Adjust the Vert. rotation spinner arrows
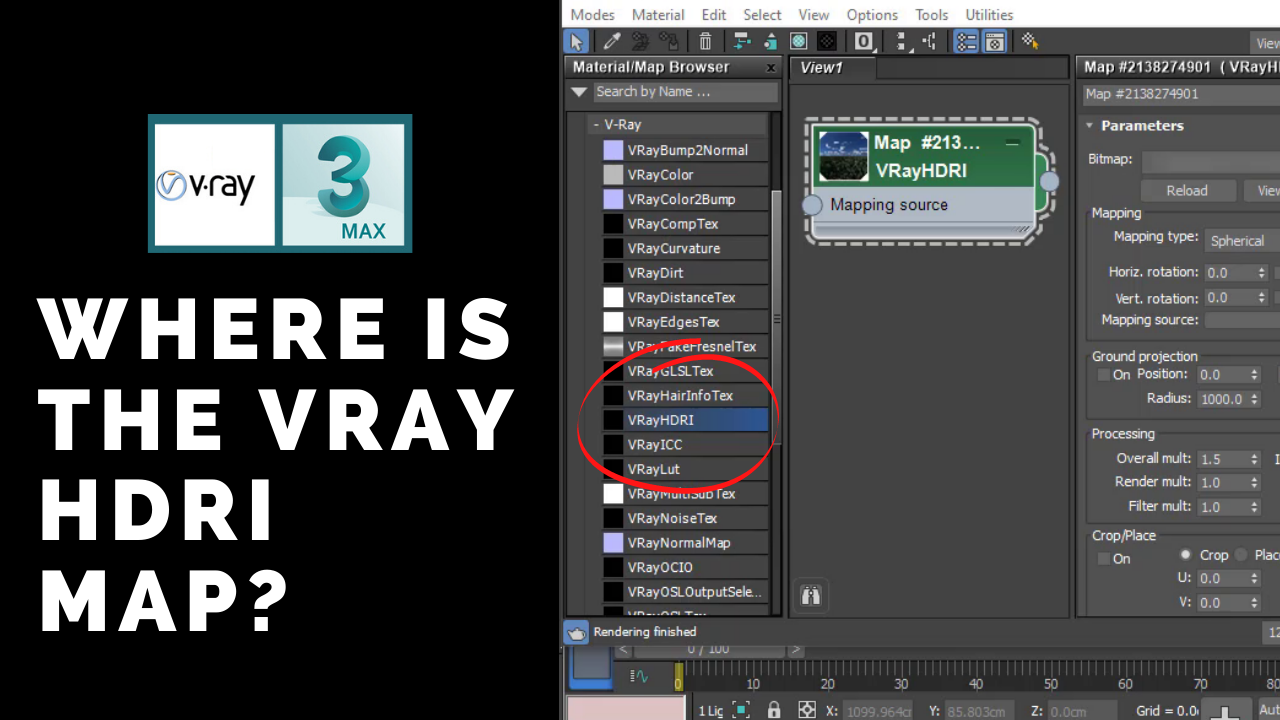This screenshot has width=1280, height=720. [1262, 298]
